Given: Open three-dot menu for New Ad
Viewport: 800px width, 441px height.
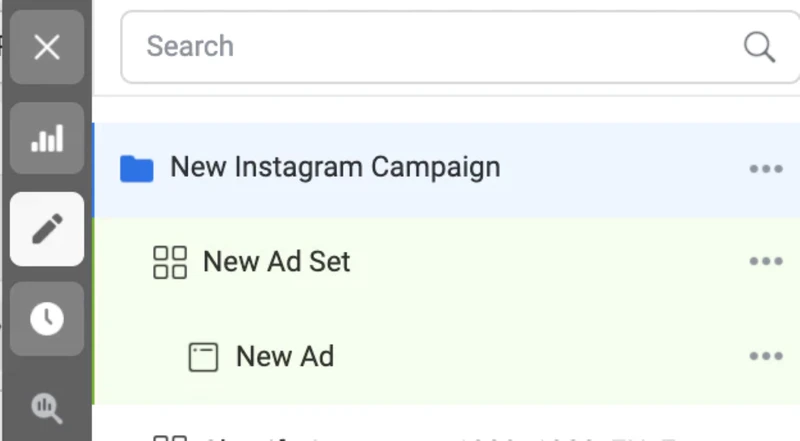Looking at the screenshot, I should pyautogui.click(x=766, y=356).
